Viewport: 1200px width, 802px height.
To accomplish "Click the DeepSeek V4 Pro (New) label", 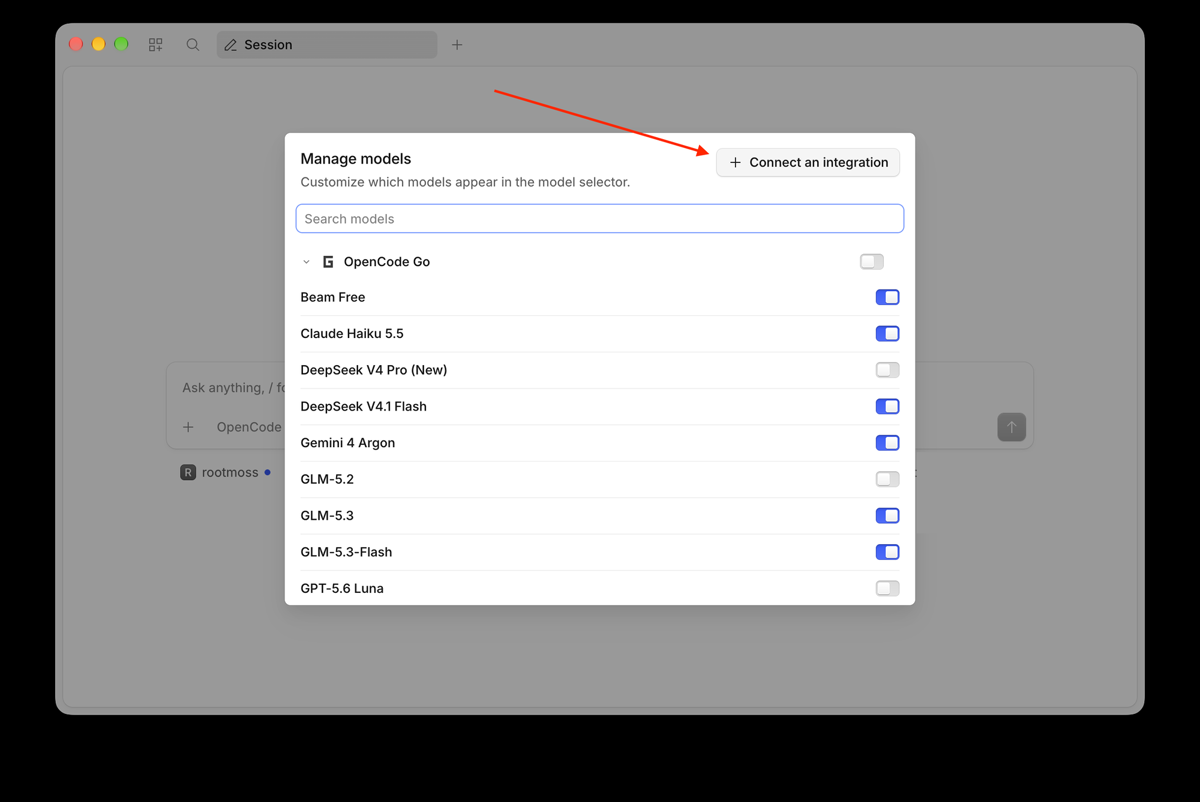I will click(374, 370).
